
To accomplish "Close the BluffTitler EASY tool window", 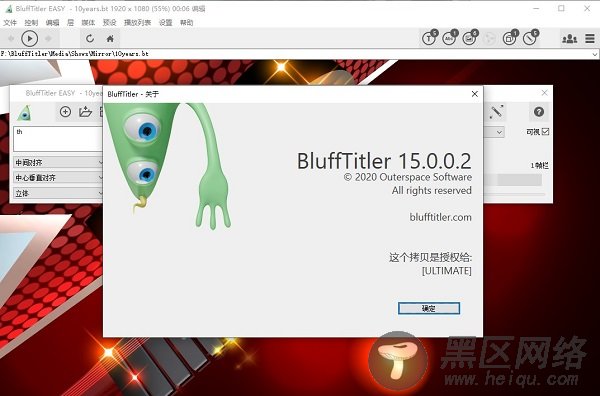I will pyautogui.click(x=545, y=93).
